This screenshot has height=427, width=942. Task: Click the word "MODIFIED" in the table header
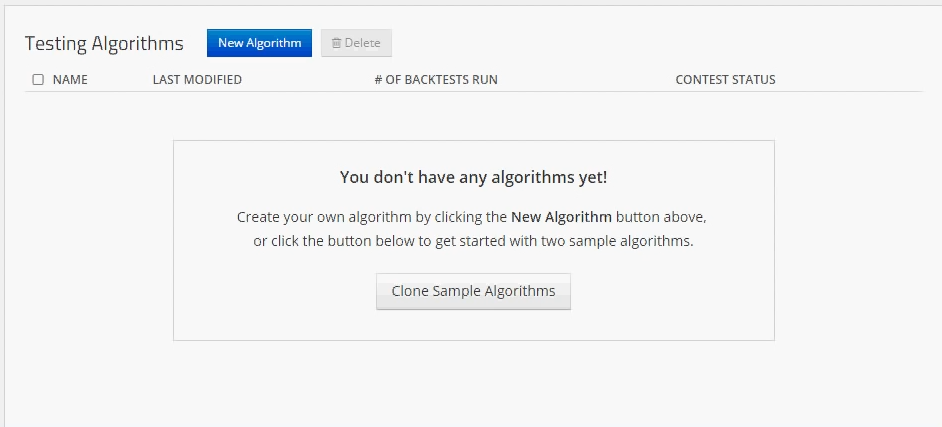(212, 80)
